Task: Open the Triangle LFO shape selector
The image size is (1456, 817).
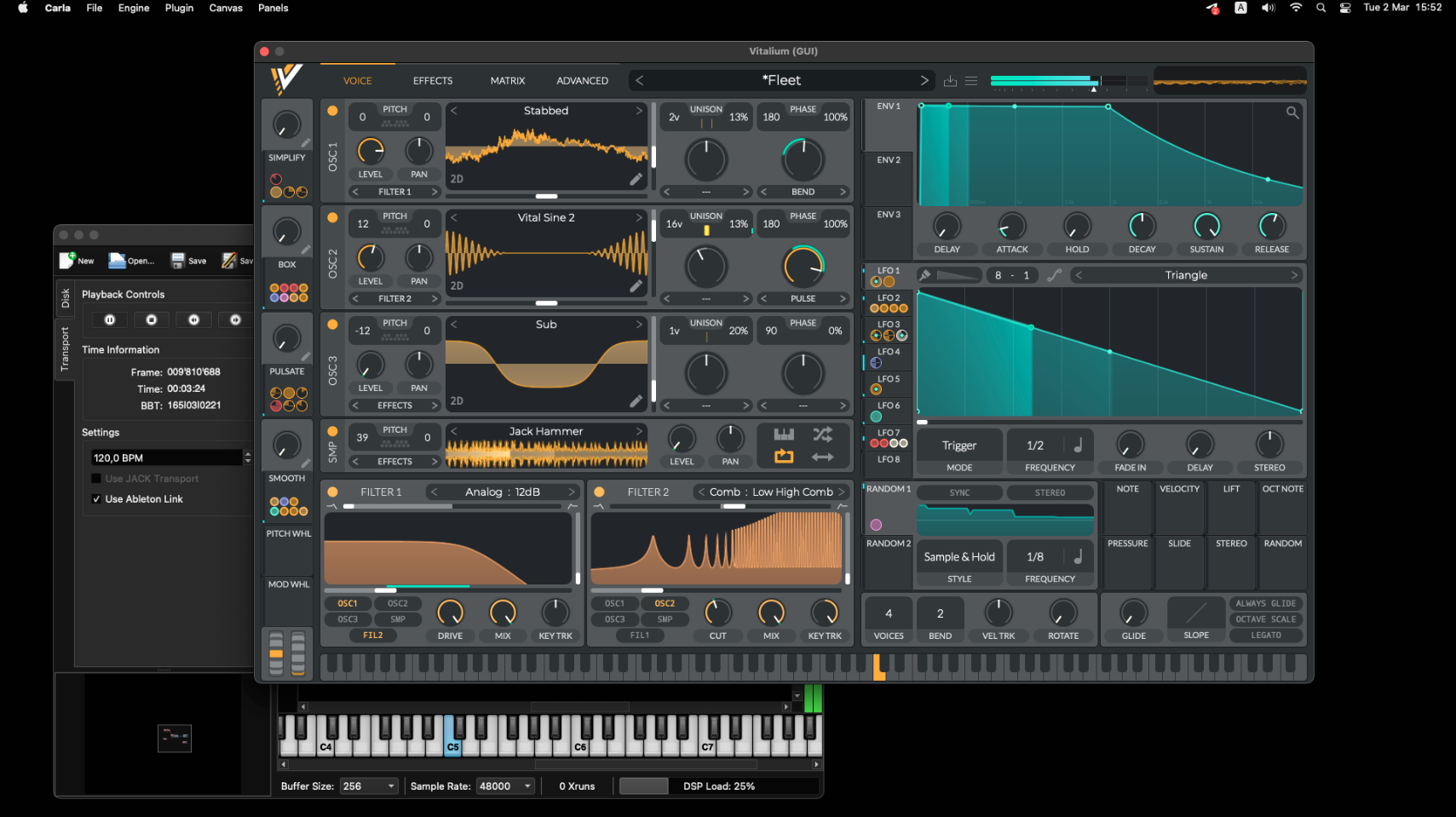Action: pyautogui.click(x=1186, y=275)
